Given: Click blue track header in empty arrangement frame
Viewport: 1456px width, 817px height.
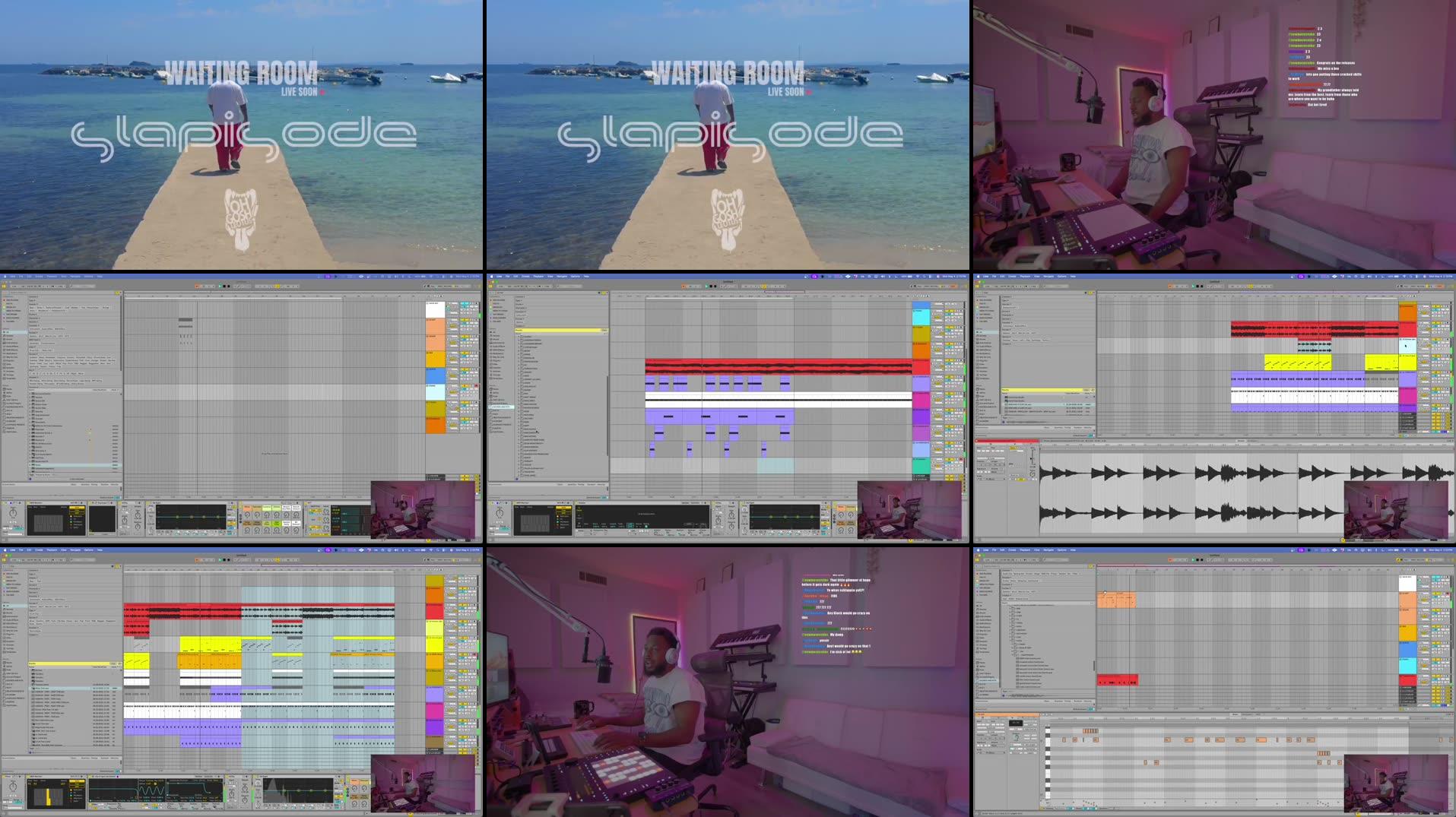Looking at the screenshot, I should (435, 375).
